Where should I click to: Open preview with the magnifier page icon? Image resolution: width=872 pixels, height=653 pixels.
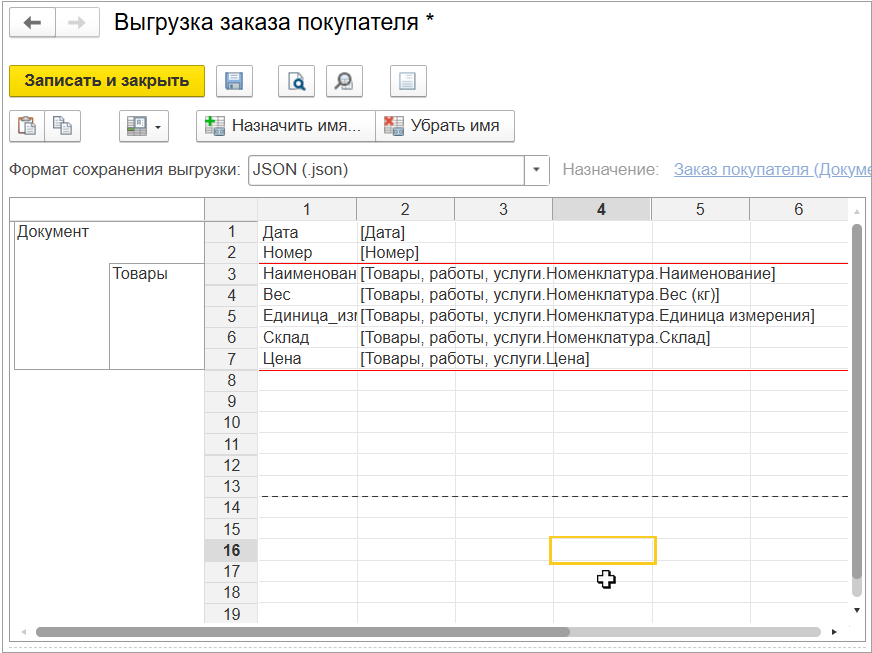(297, 81)
